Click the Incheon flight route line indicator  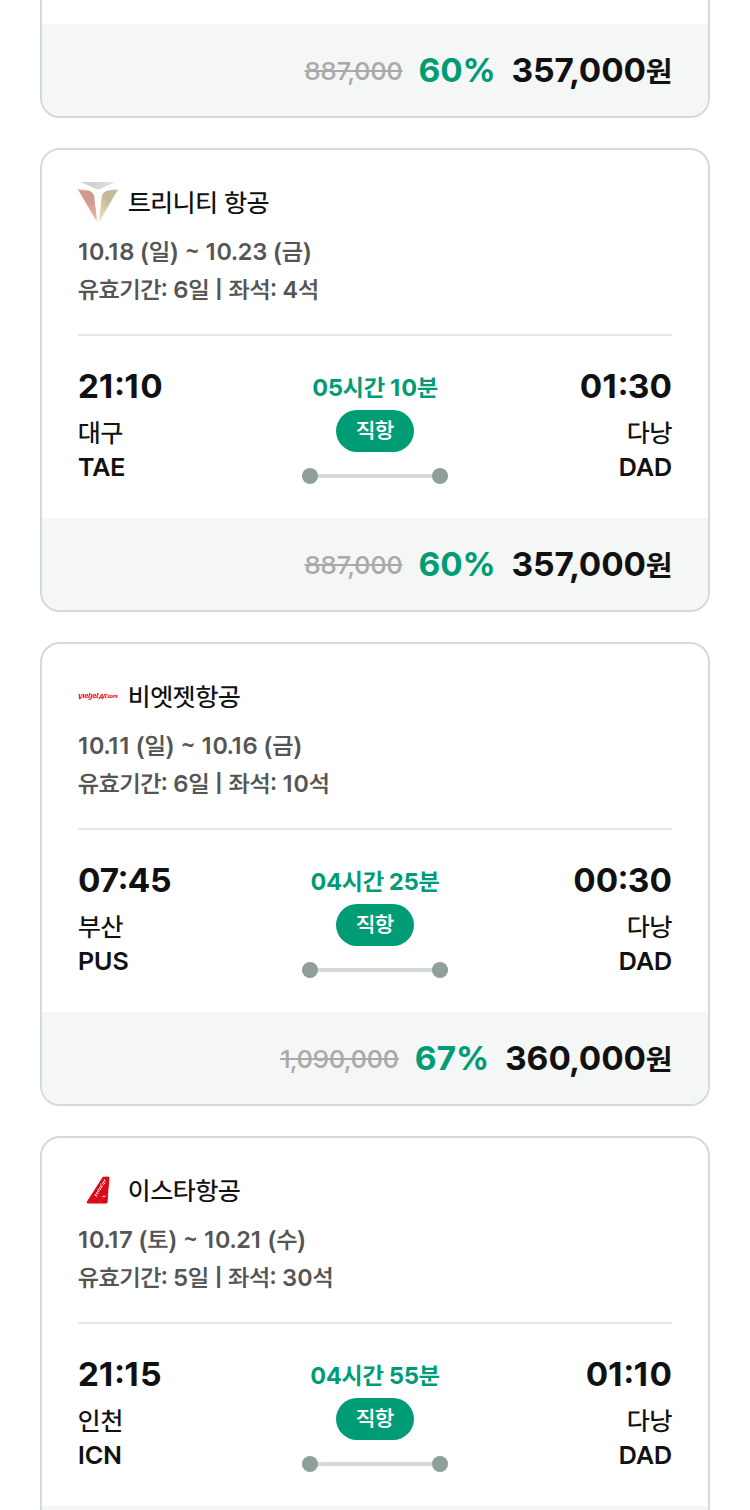tap(375, 1464)
